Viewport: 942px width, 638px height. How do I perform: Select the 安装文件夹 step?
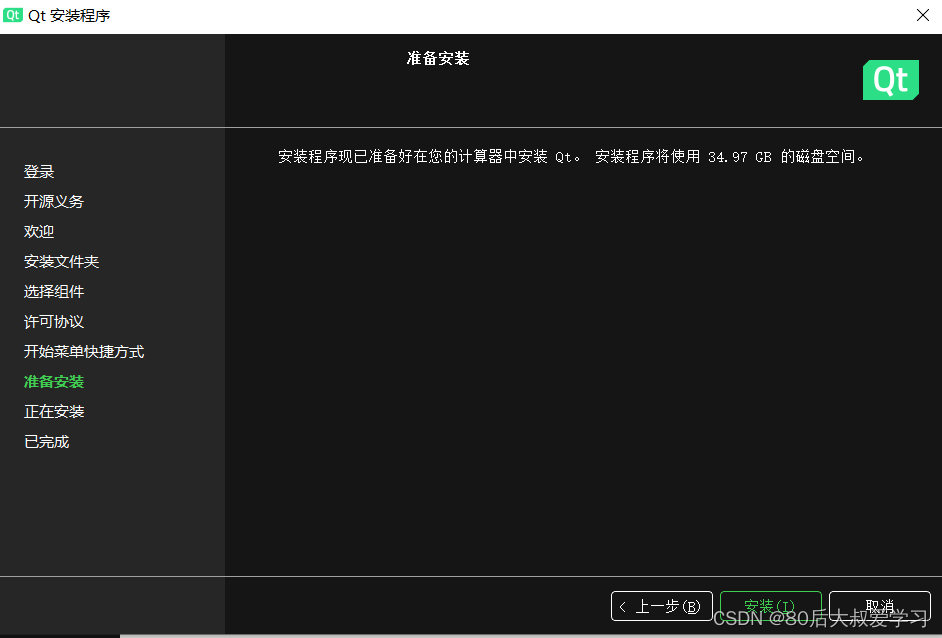click(x=61, y=261)
